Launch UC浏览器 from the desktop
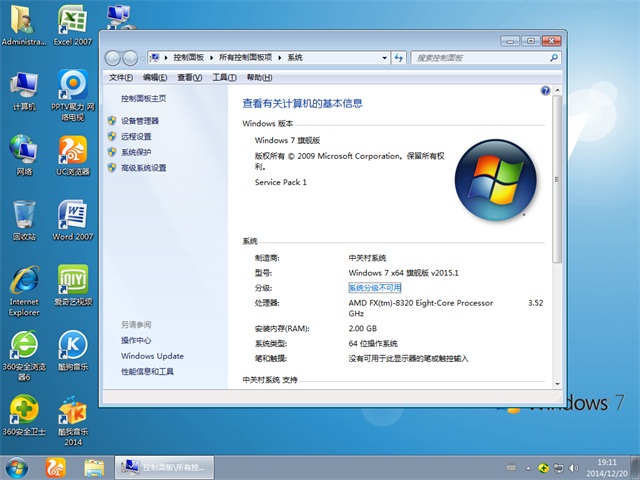The height and width of the screenshot is (480, 640). tap(73, 155)
